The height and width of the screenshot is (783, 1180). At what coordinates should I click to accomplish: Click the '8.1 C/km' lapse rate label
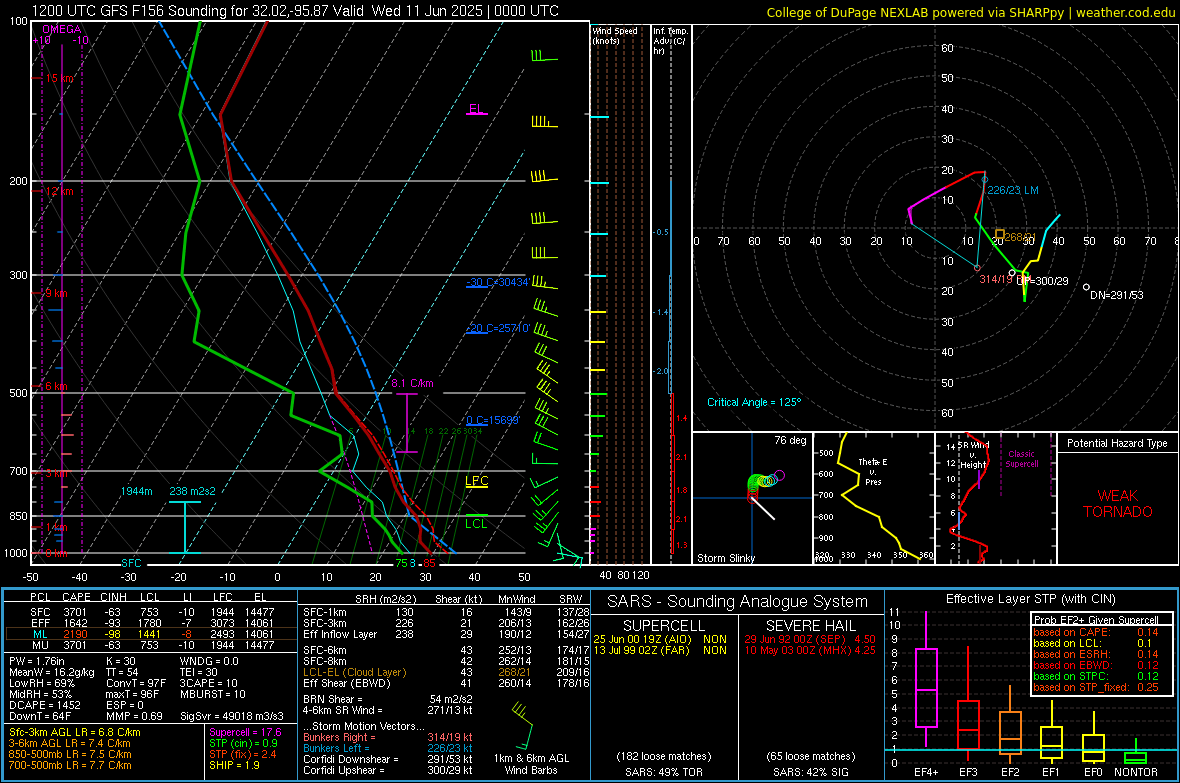(x=412, y=383)
